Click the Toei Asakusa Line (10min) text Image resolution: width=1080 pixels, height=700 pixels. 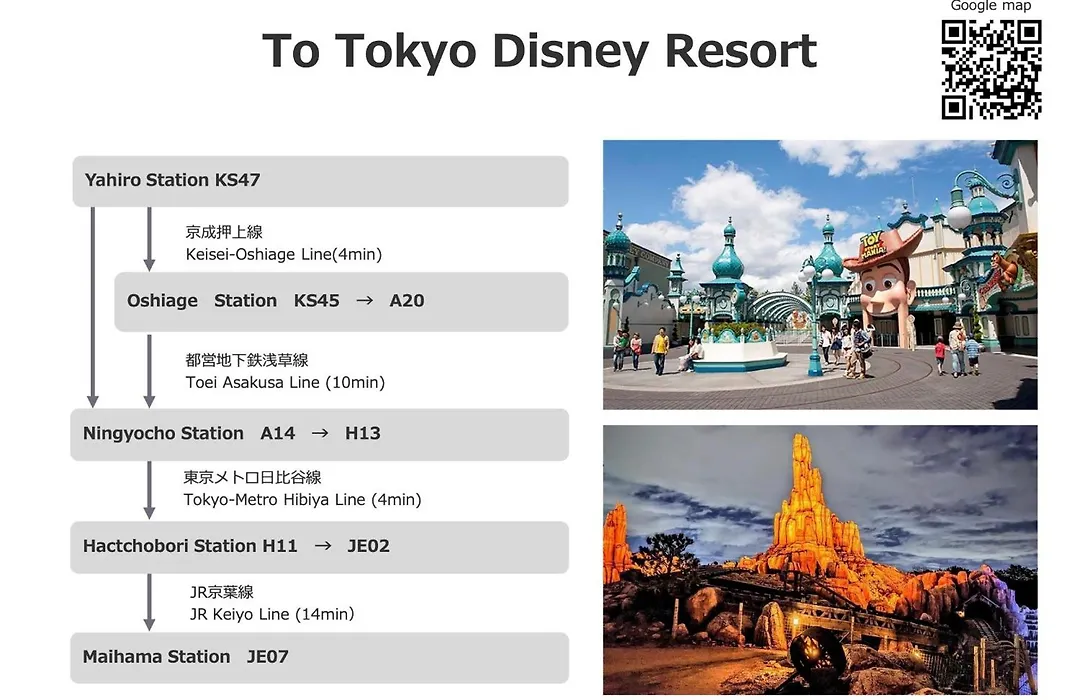pos(285,382)
